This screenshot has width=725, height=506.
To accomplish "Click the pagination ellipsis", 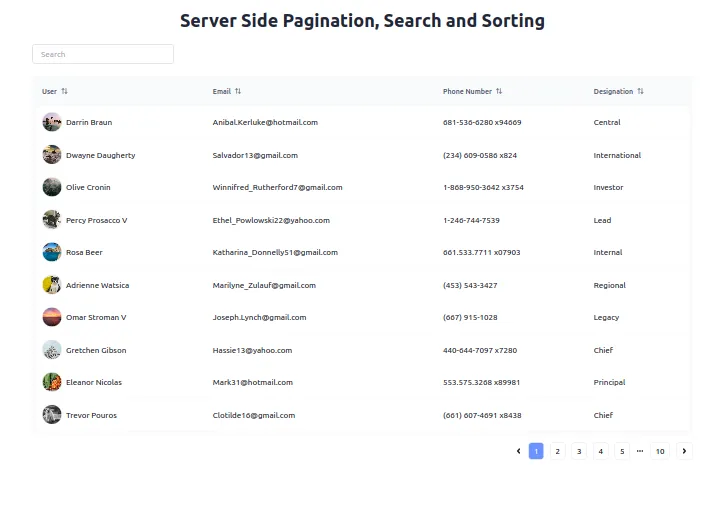I will (x=640, y=451).
